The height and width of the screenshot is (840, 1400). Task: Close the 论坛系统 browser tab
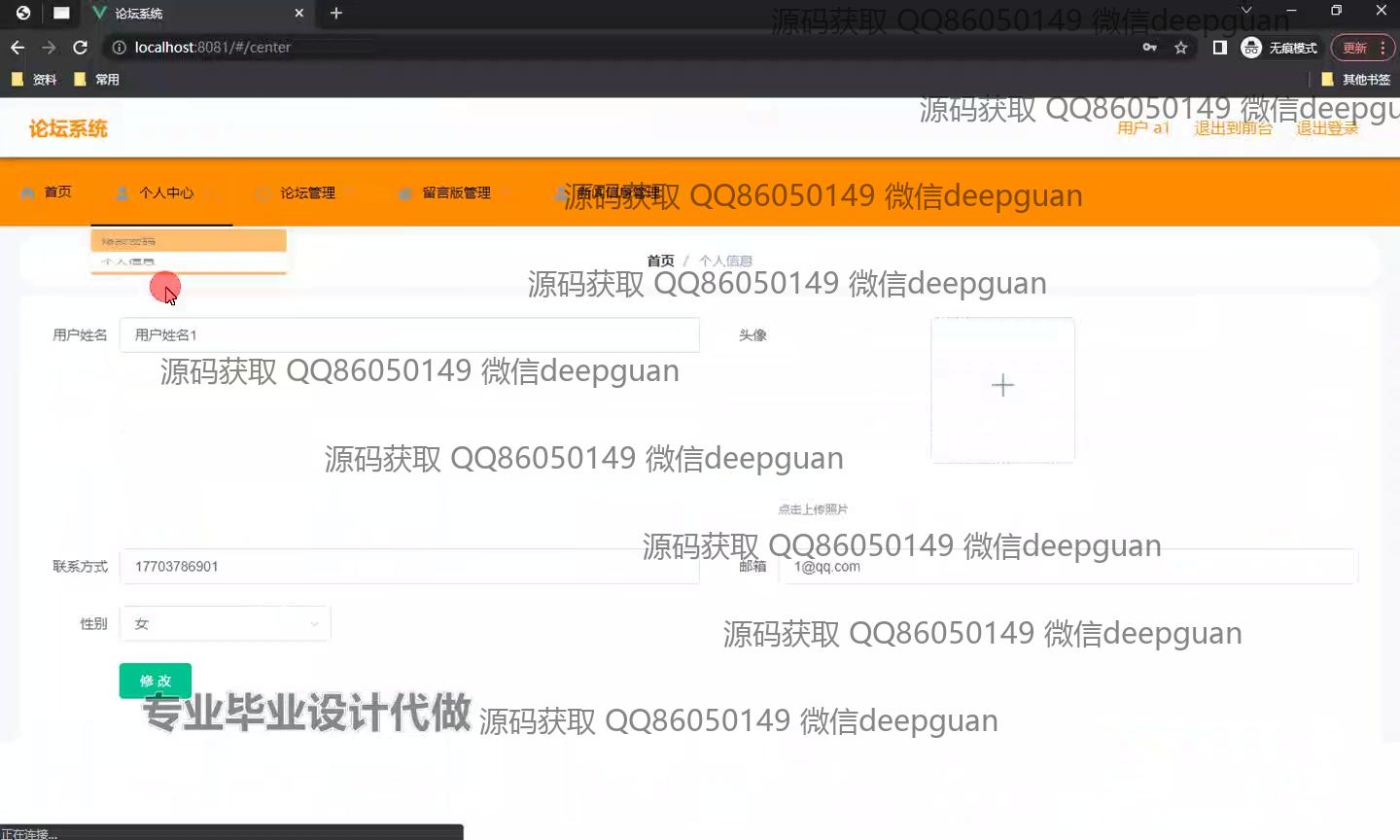(299, 14)
